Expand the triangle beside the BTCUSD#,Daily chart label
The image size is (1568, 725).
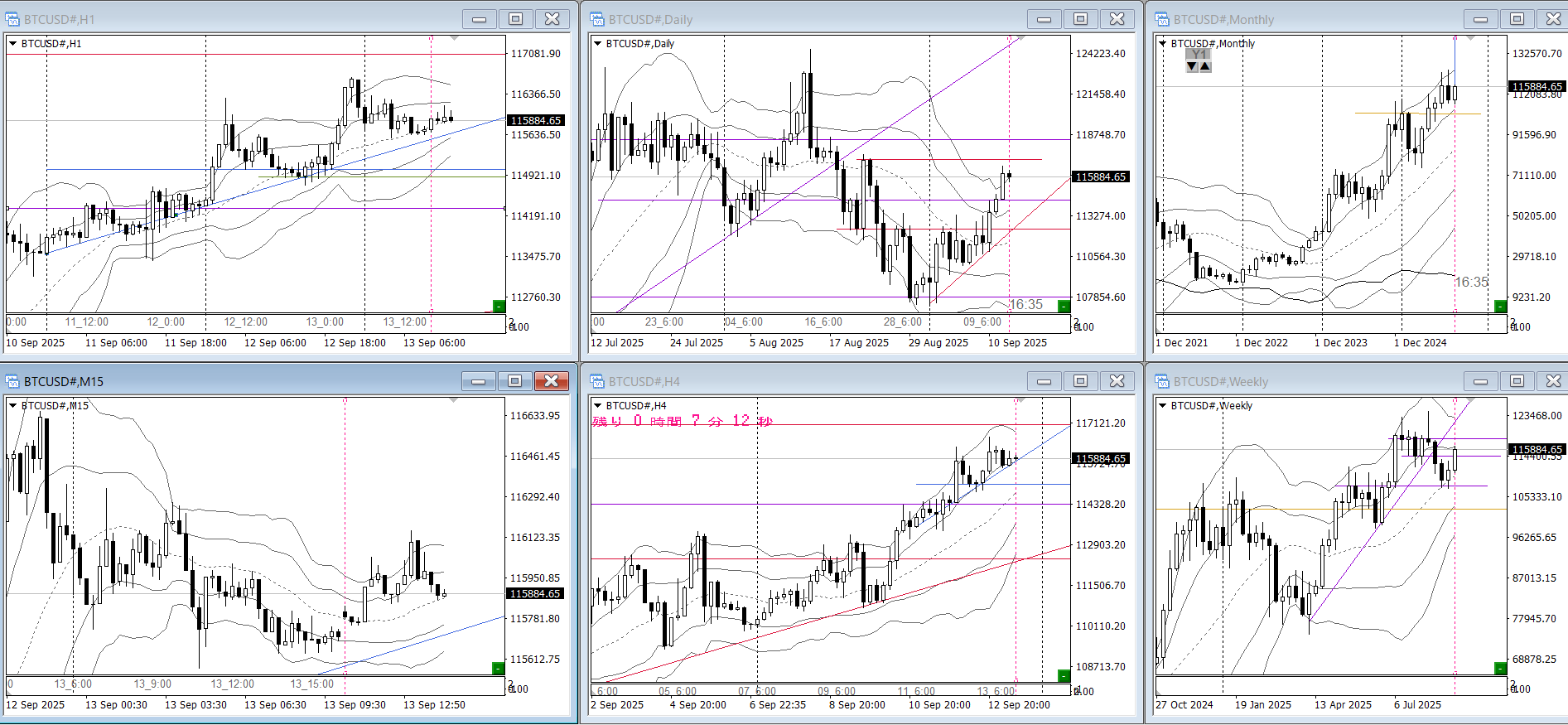click(597, 44)
